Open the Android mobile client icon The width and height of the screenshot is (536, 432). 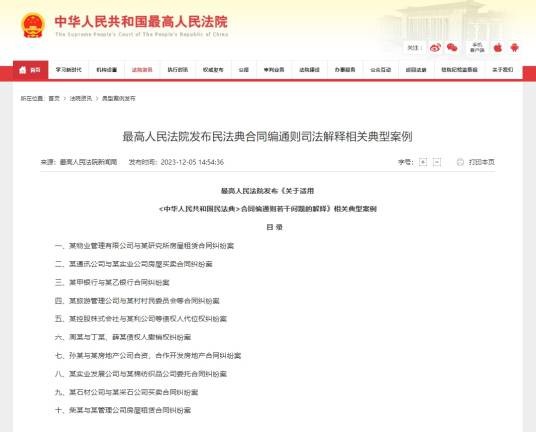[x=514, y=48]
